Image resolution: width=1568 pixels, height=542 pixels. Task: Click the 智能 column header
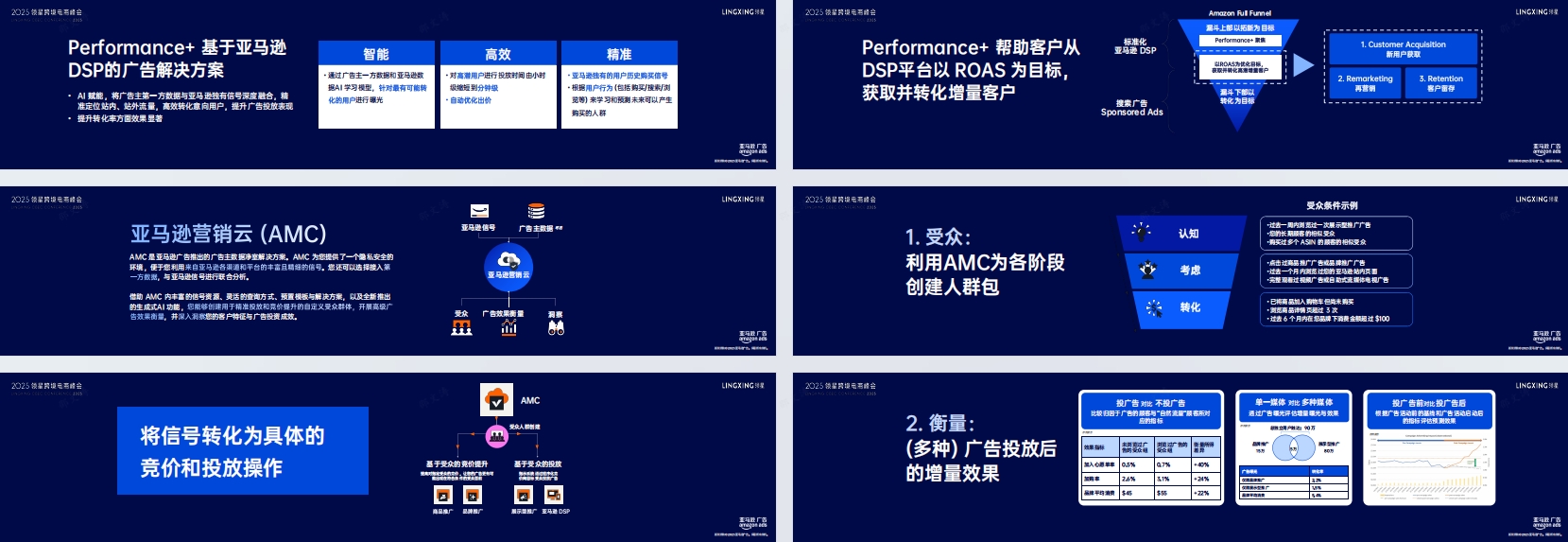[x=376, y=54]
